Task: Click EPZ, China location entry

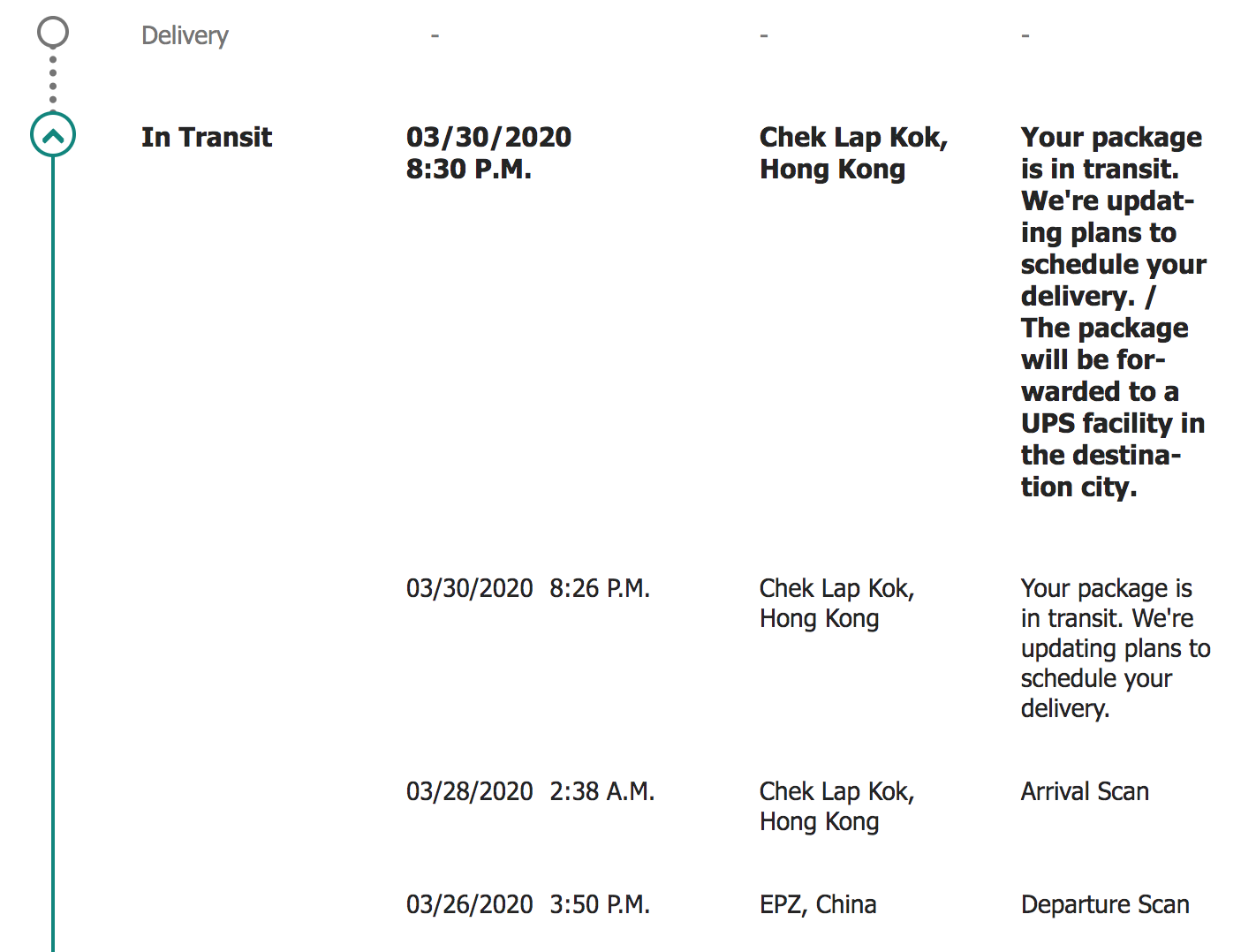Action: tap(818, 904)
